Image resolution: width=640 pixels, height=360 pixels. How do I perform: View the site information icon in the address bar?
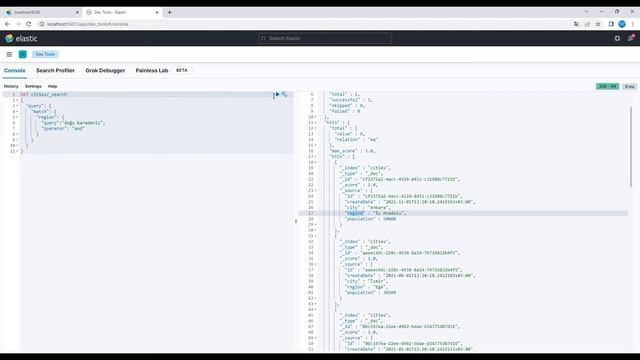42,24
